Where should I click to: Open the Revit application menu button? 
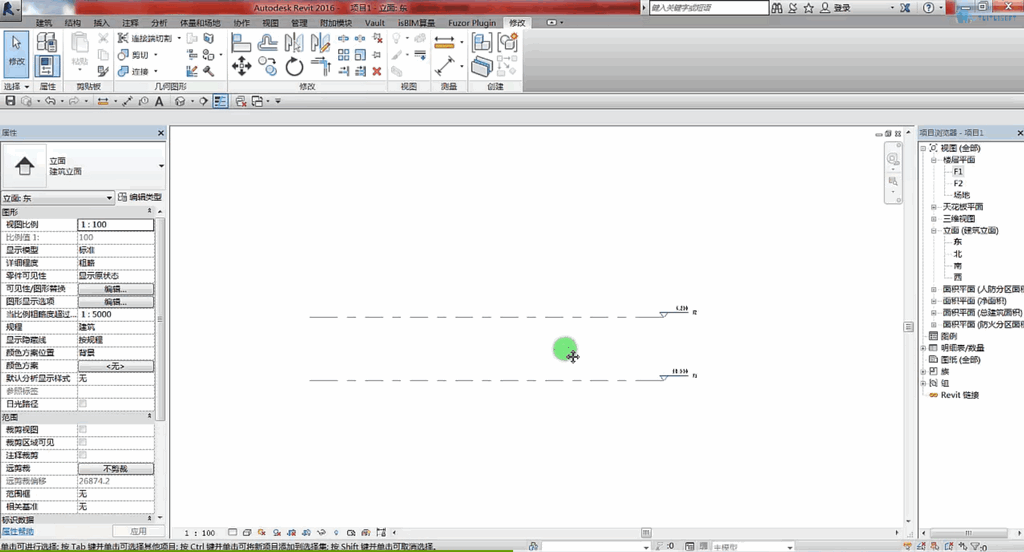(x=8, y=9)
